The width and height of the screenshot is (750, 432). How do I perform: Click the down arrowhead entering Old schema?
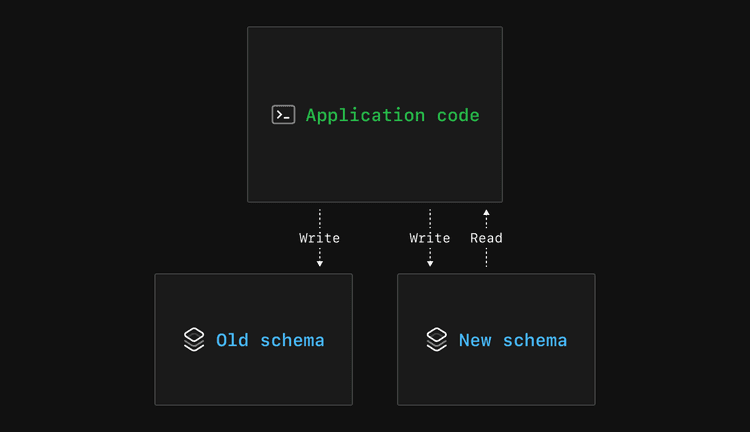tap(320, 263)
